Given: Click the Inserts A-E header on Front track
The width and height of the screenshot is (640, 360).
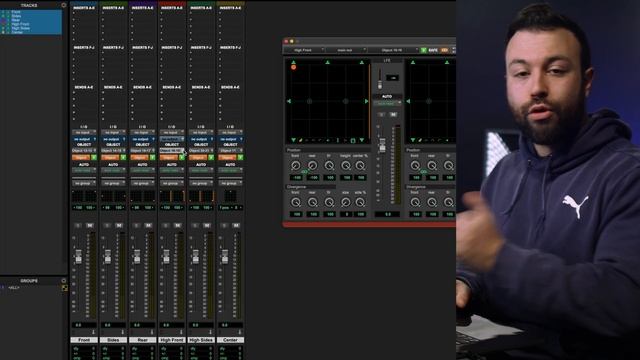Looking at the screenshot, I should pyautogui.click(x=84, y=8).
